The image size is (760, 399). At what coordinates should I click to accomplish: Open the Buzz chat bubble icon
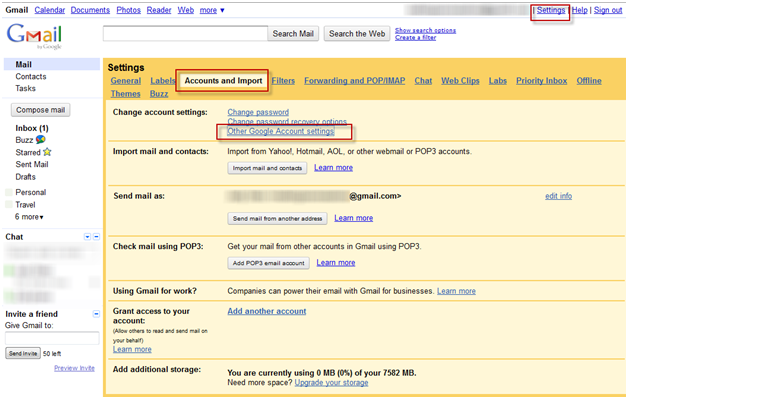[x=41, y=140]
